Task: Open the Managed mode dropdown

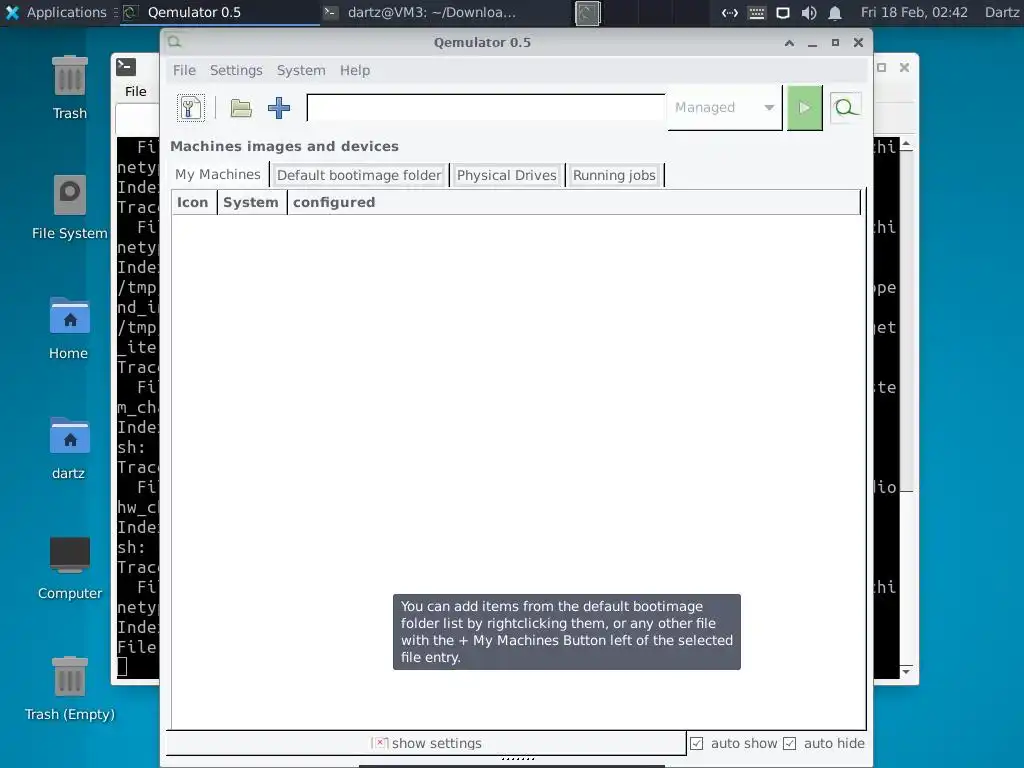Action: click(724, 108)
